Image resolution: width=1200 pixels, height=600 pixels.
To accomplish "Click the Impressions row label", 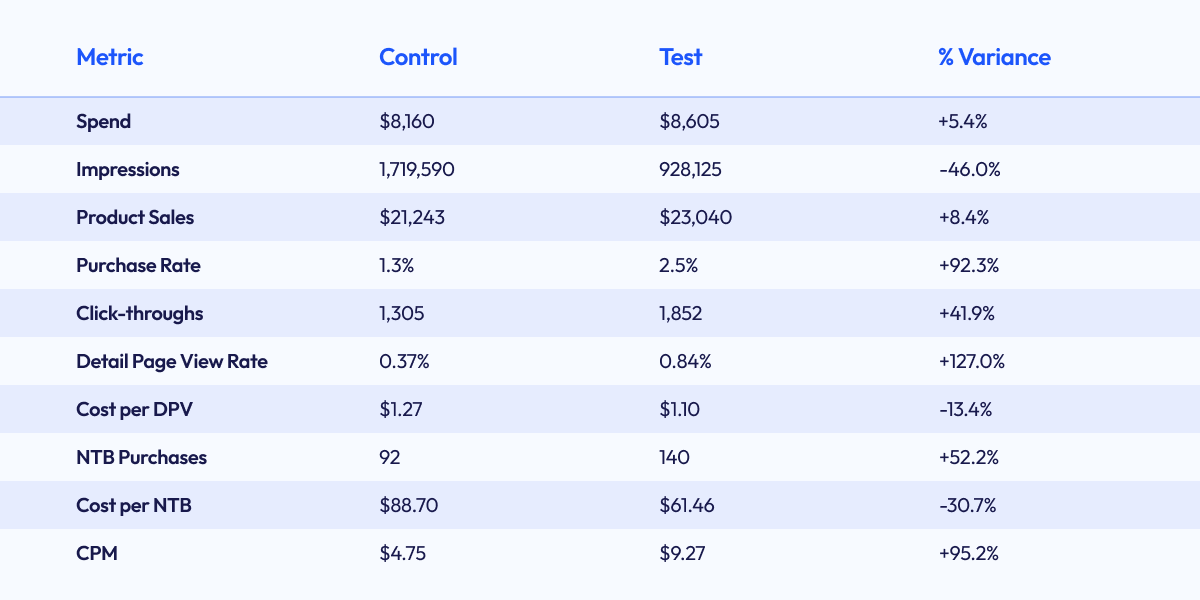I will click(x=128, y=170).
